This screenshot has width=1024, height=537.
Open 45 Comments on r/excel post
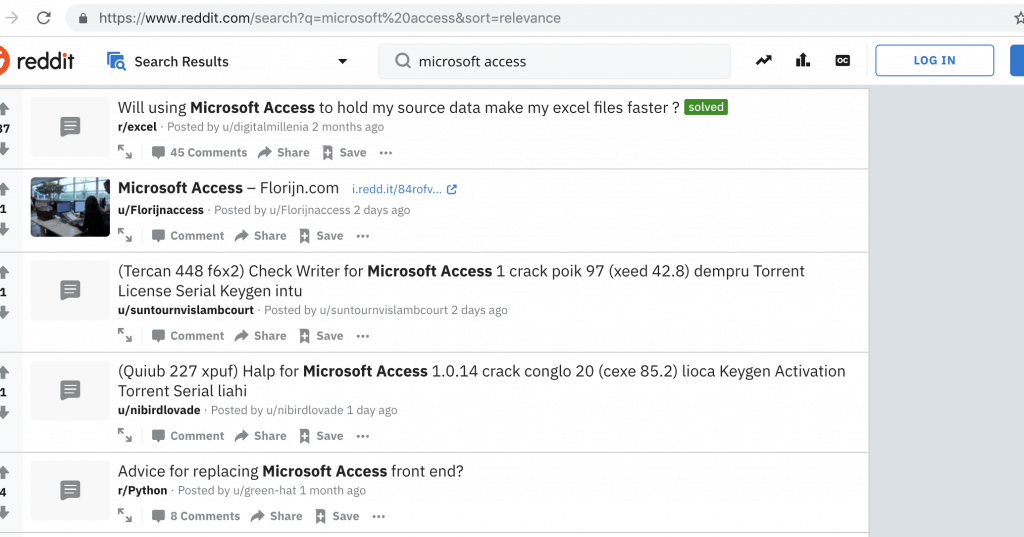[199, 152]
